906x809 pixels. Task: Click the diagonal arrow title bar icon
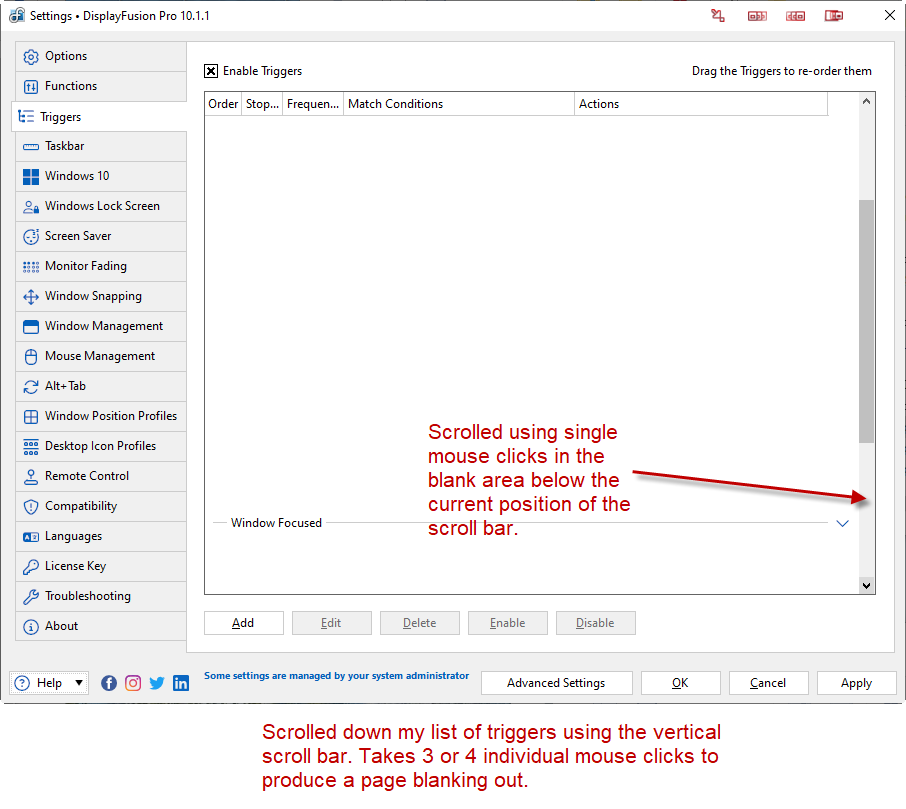(717, 15)
